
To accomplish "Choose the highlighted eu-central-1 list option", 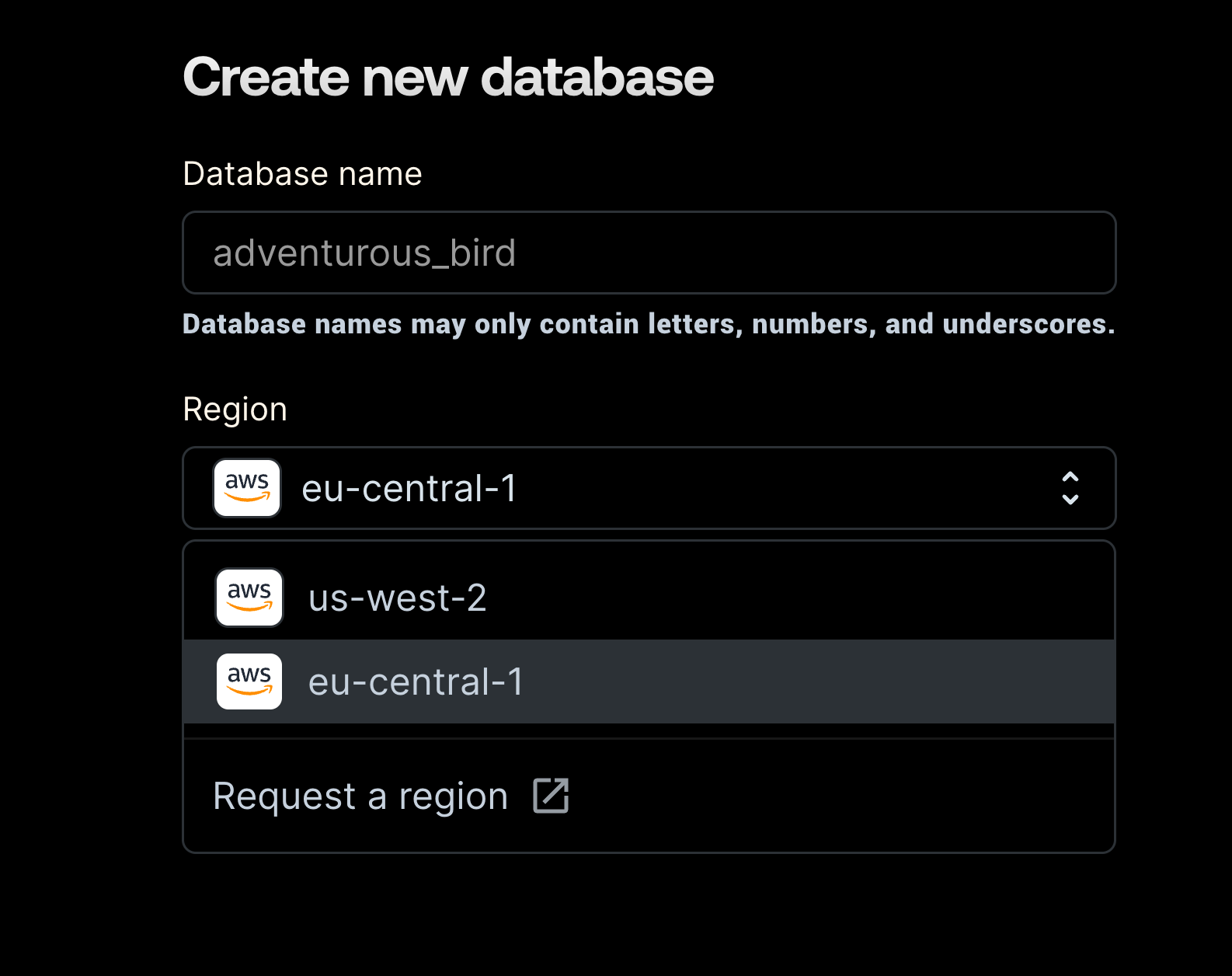I will coord(416,682).
